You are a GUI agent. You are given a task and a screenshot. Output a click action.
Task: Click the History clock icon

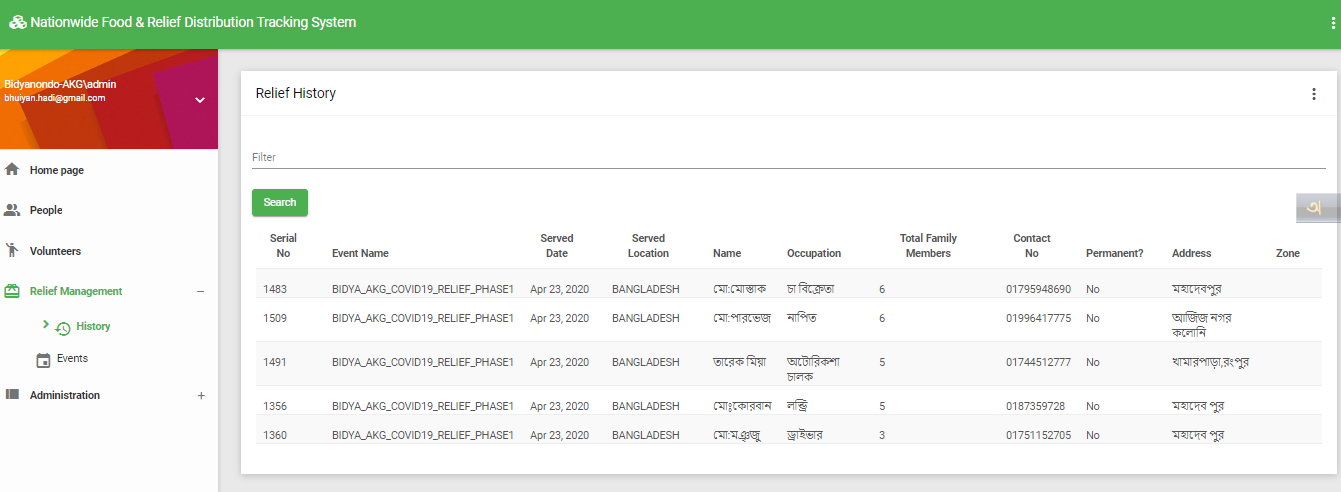63,327
